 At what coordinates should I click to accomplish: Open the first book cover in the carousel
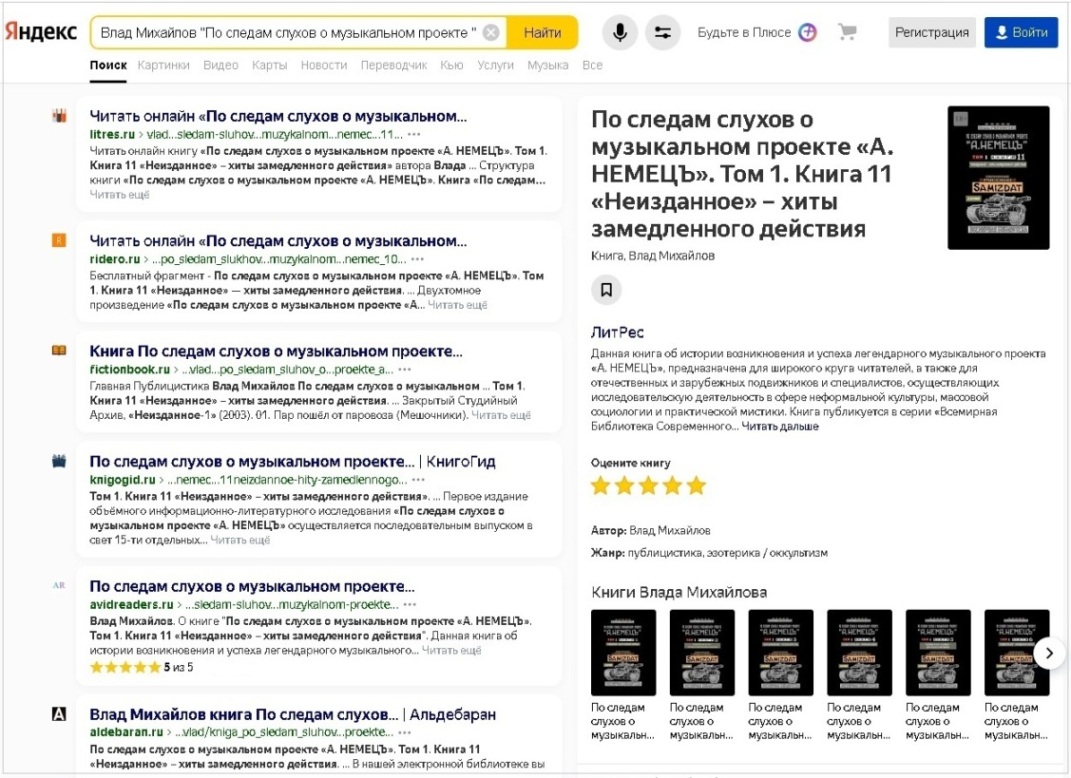coord(623,652)
